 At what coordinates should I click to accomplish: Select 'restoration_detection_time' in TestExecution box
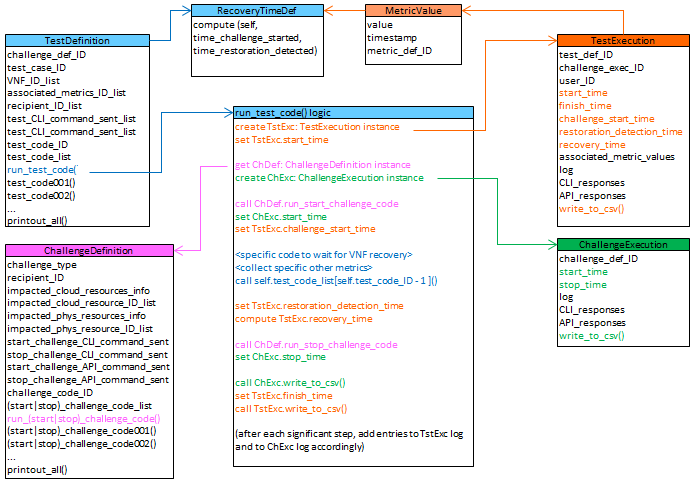click(x=621, y=132)
